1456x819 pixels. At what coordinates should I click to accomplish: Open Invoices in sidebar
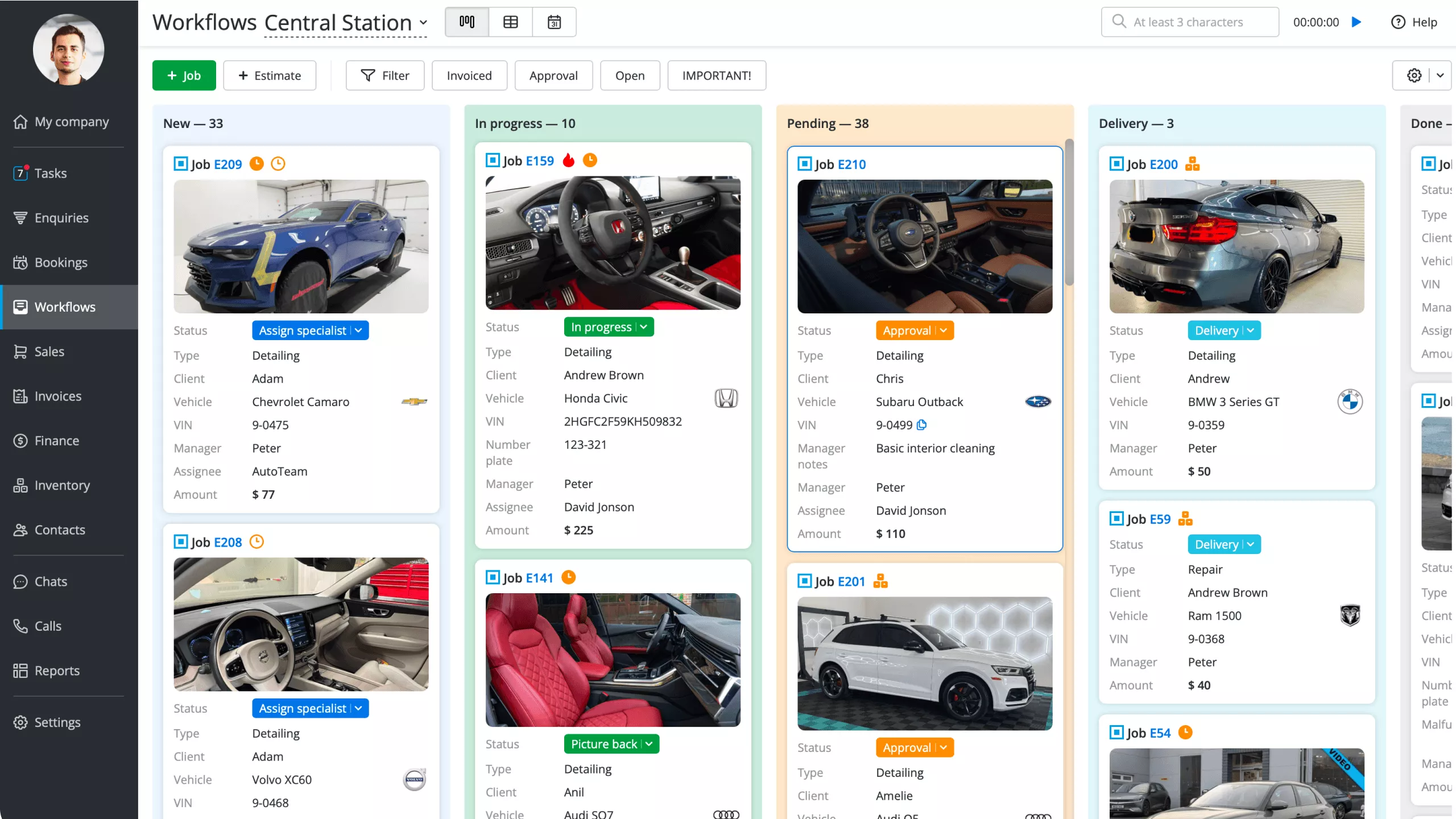tap(69, 396)
